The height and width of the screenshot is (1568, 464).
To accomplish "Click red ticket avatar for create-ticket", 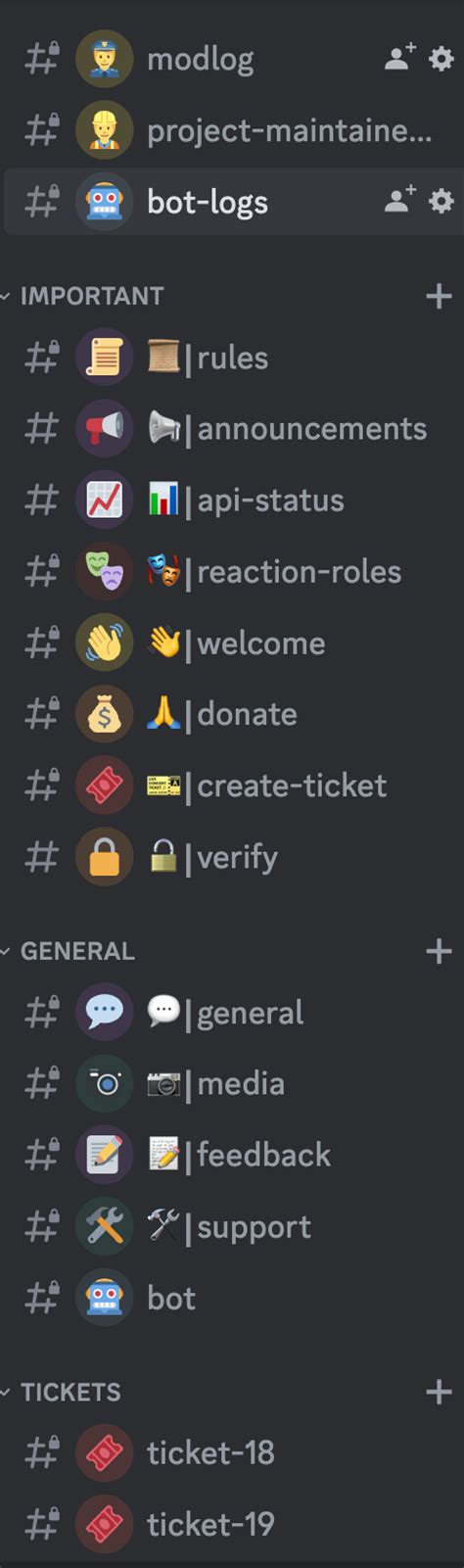I will [105, 784].
